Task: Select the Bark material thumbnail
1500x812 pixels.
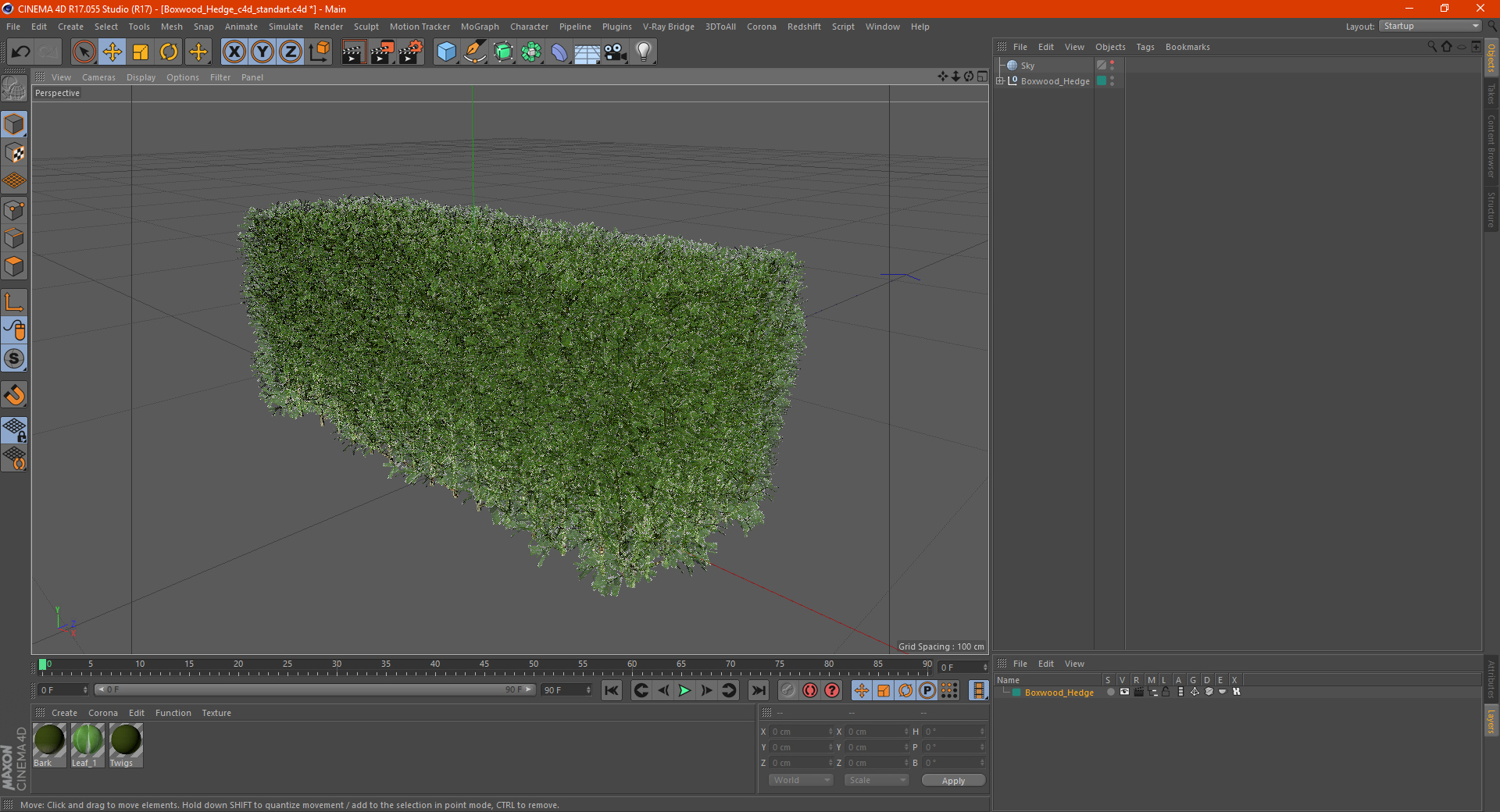Action: tap(49, 746)
